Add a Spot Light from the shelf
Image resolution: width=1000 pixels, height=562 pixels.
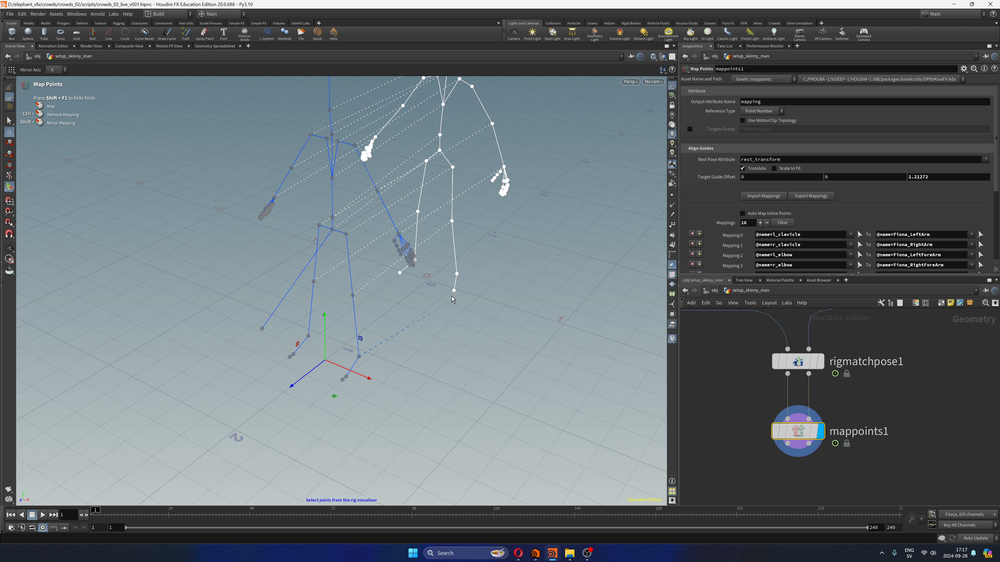[x=552, y=34]
